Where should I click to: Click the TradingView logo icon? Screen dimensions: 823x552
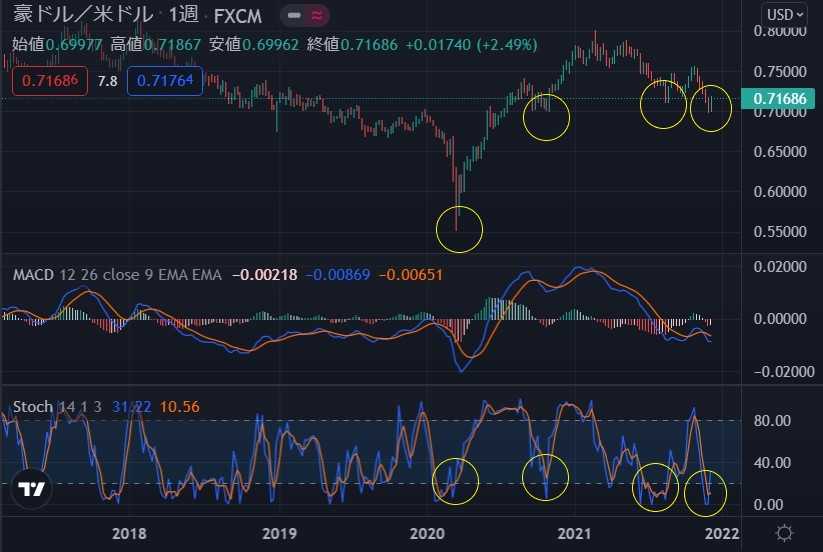click(31, 489)
